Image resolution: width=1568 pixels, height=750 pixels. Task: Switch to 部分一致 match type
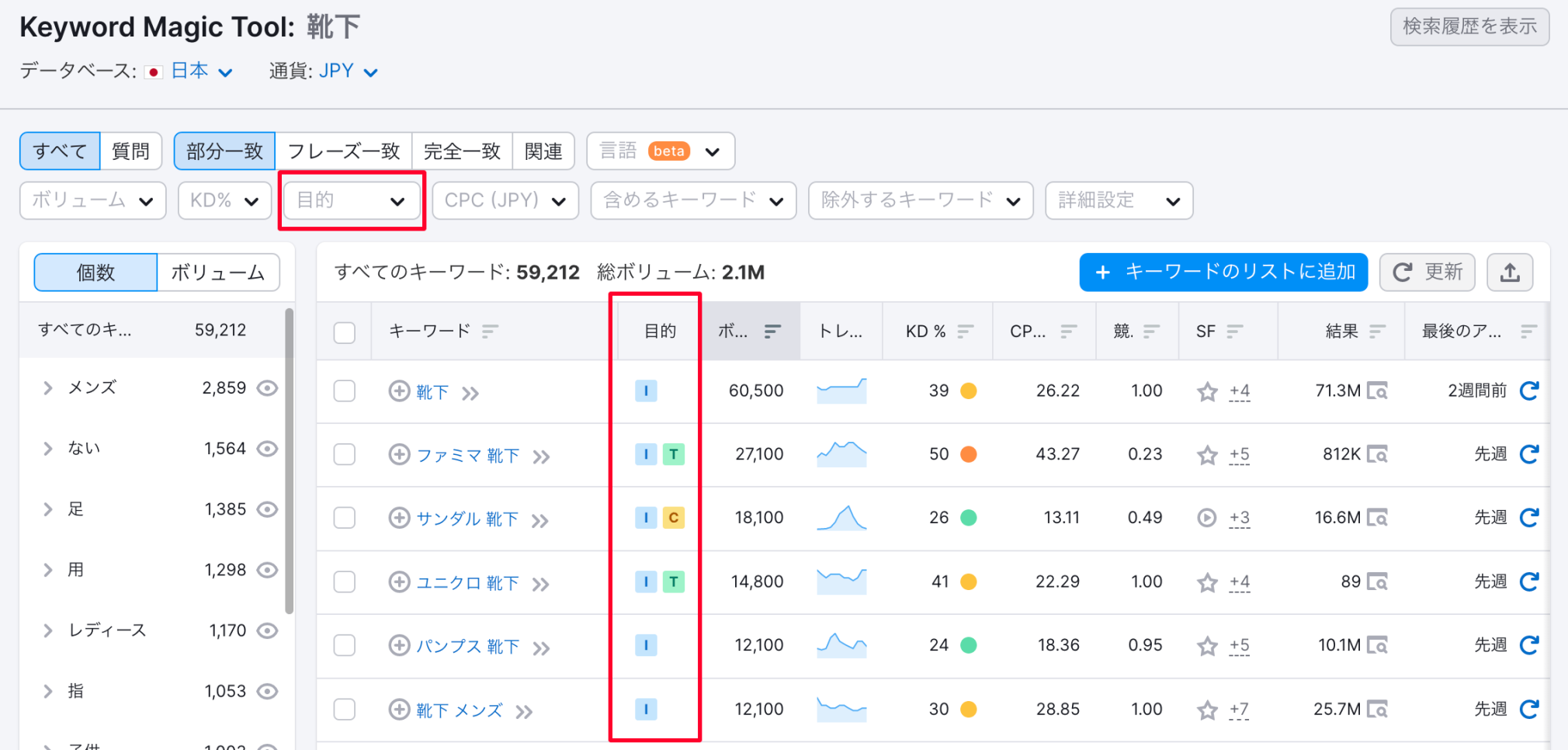tap(224, 151)
